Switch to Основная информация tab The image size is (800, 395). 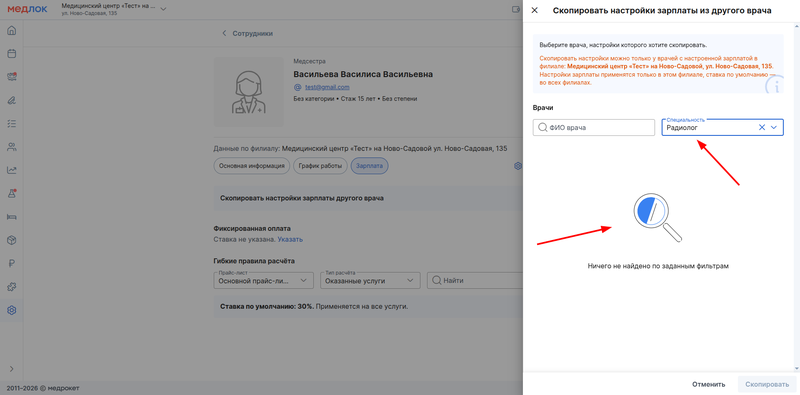[252, 166]
